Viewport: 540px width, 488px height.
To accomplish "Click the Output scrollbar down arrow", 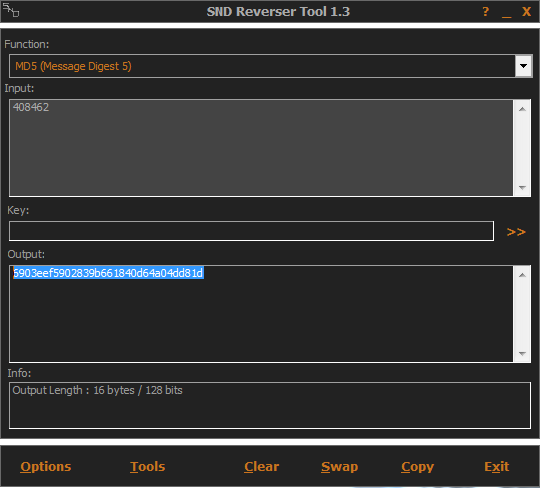I will click(x=522, y=353).
